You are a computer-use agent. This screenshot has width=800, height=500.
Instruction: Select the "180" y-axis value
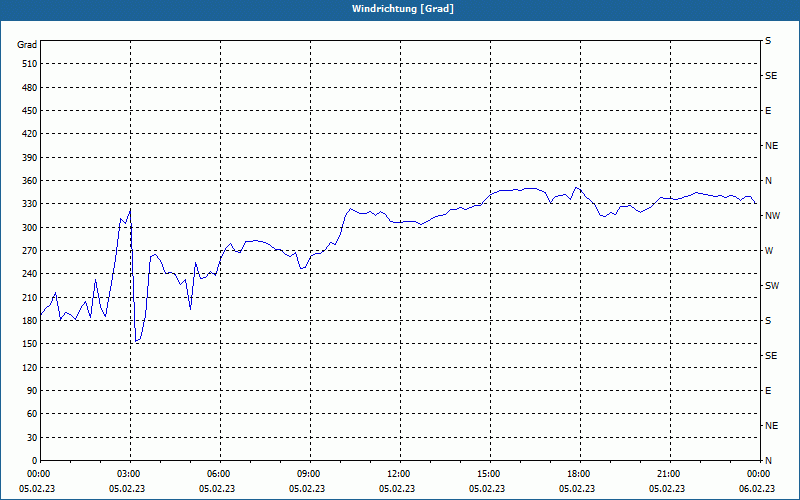tap(30, 321)
